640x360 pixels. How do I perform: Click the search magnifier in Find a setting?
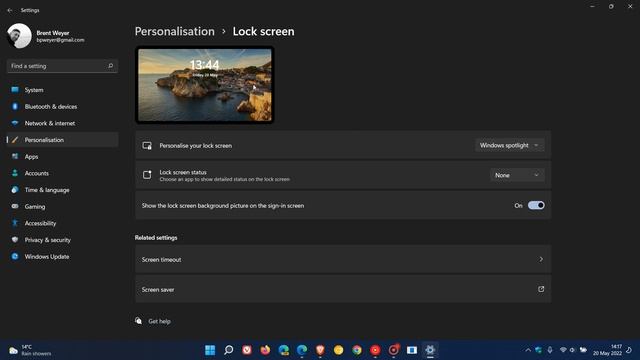tap(110, 66)
